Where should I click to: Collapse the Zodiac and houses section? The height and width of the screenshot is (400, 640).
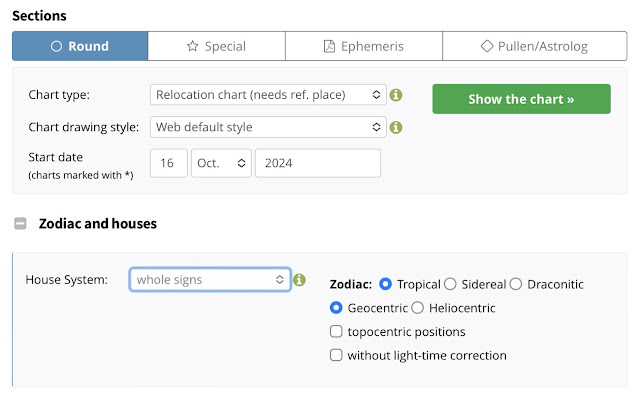click(20, 224)
